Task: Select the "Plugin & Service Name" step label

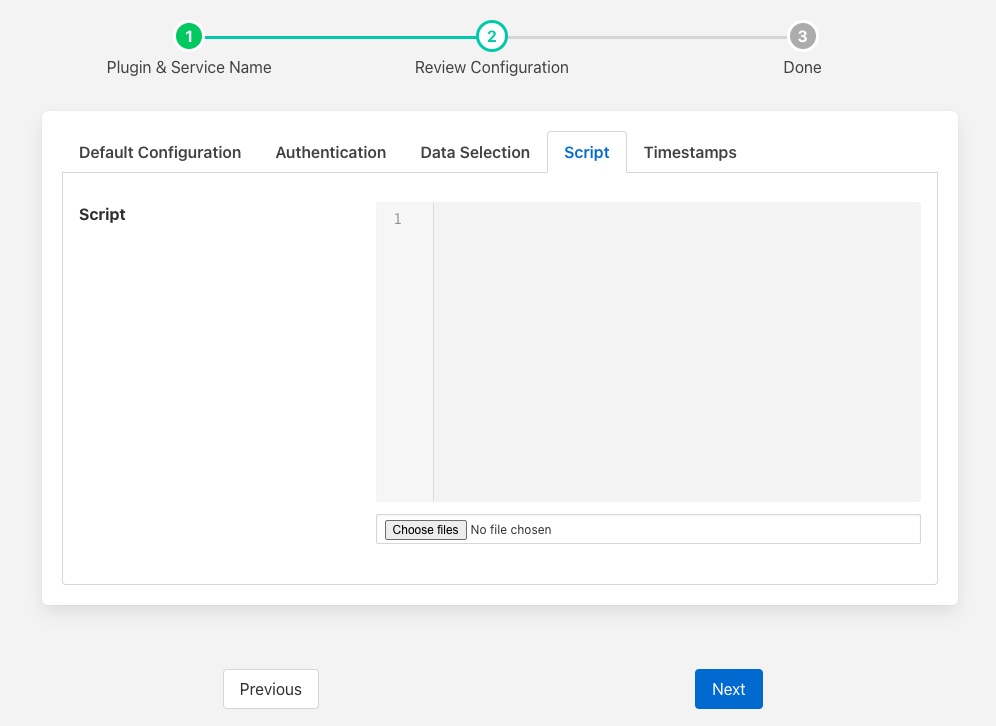Action: (x=189, y=68)
